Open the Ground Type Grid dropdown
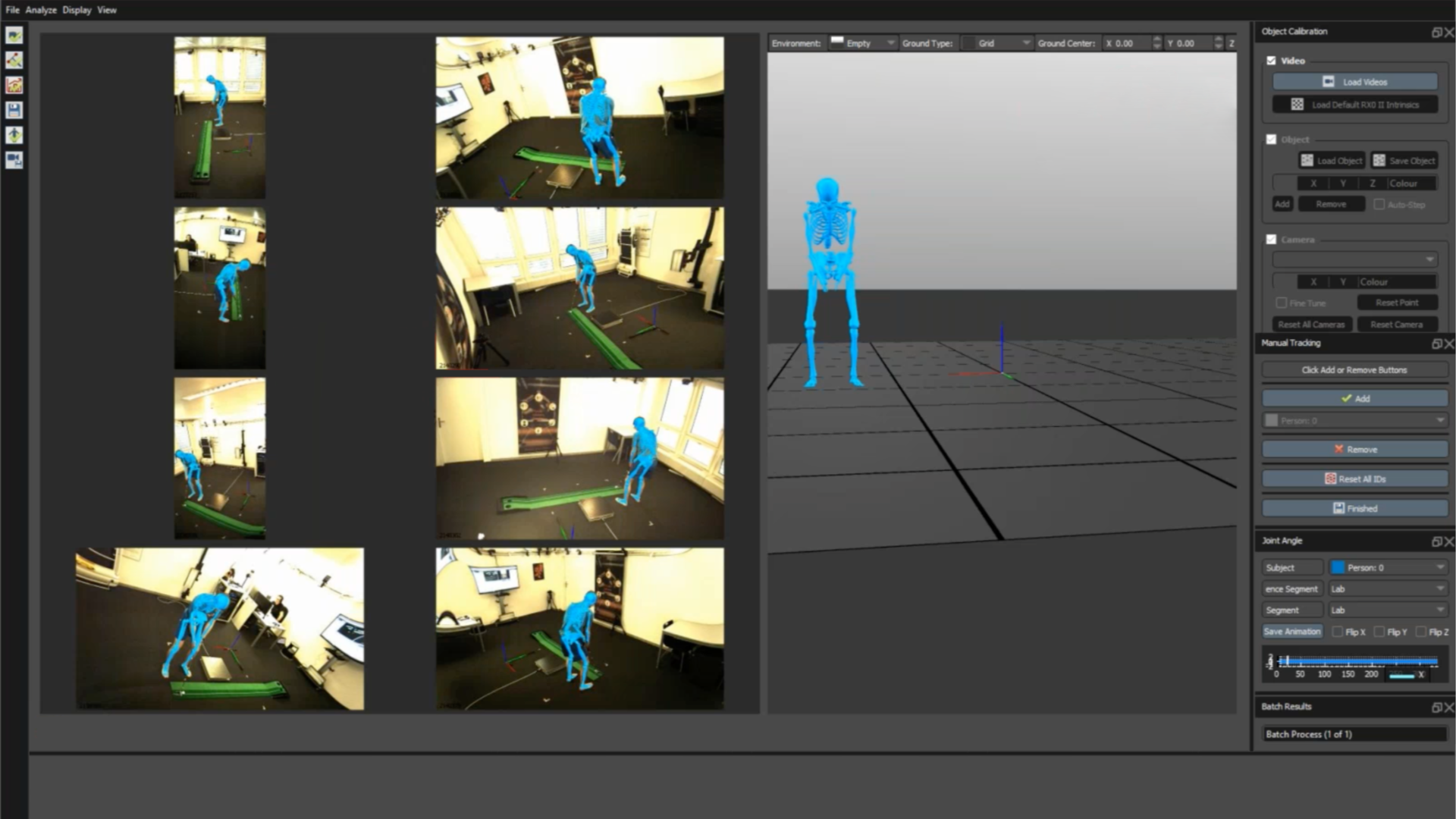 [997, 43]
